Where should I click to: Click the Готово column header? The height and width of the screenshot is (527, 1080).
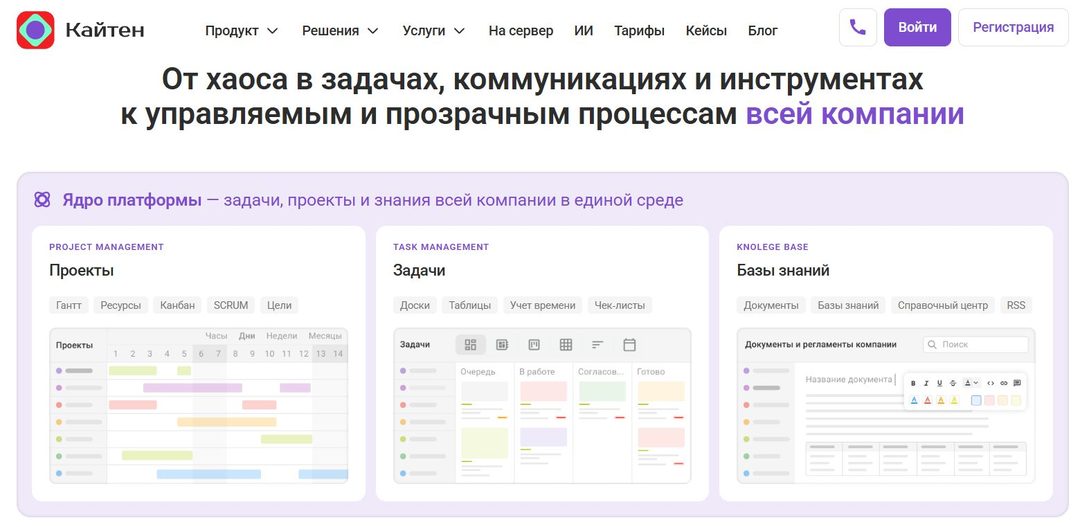coord(651,371)
